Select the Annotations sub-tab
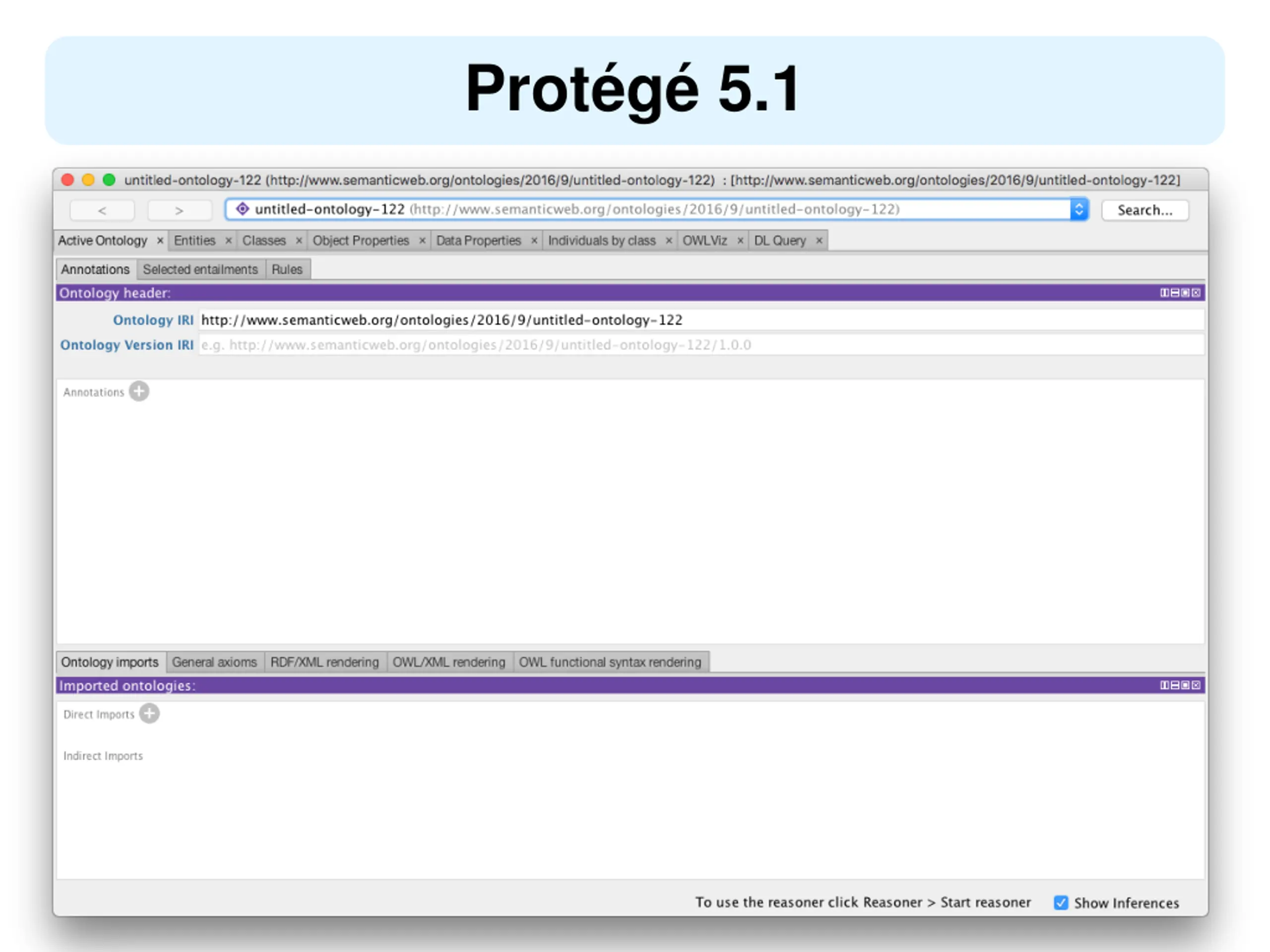The height and width of the screenshot is (952, 1270). (96, 269)
